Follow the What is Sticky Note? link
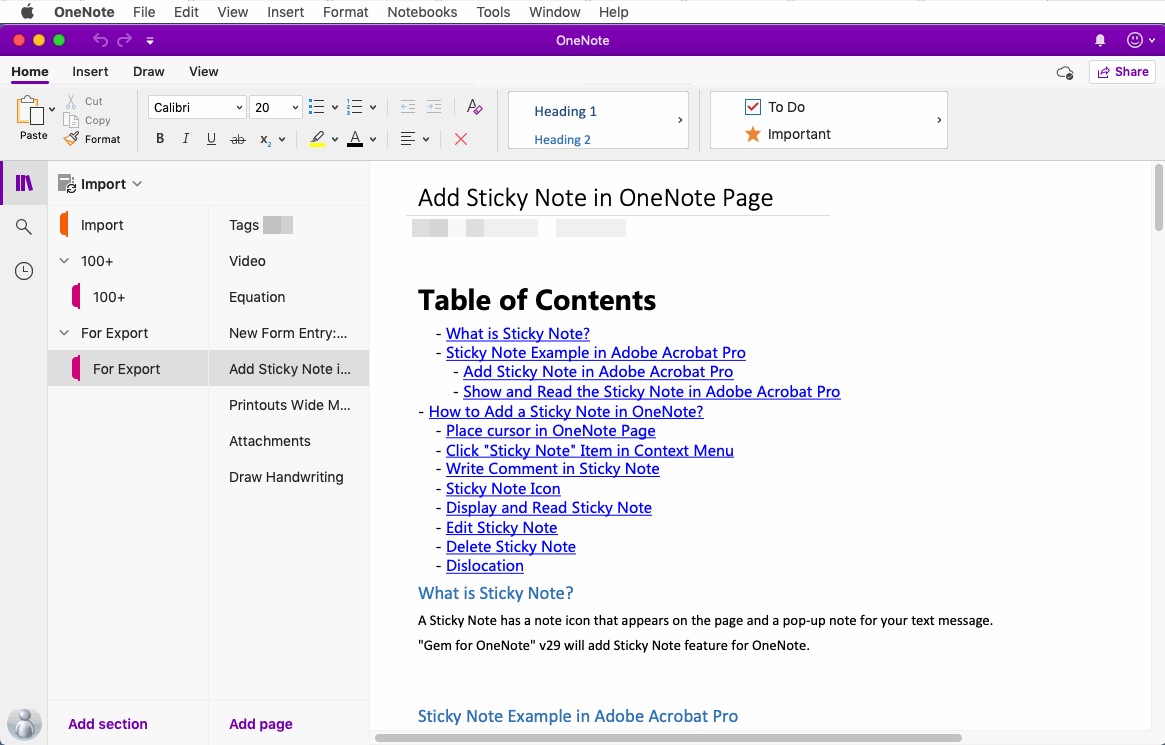The height and width of the screenshot is (745, 1165). [518, 334]
